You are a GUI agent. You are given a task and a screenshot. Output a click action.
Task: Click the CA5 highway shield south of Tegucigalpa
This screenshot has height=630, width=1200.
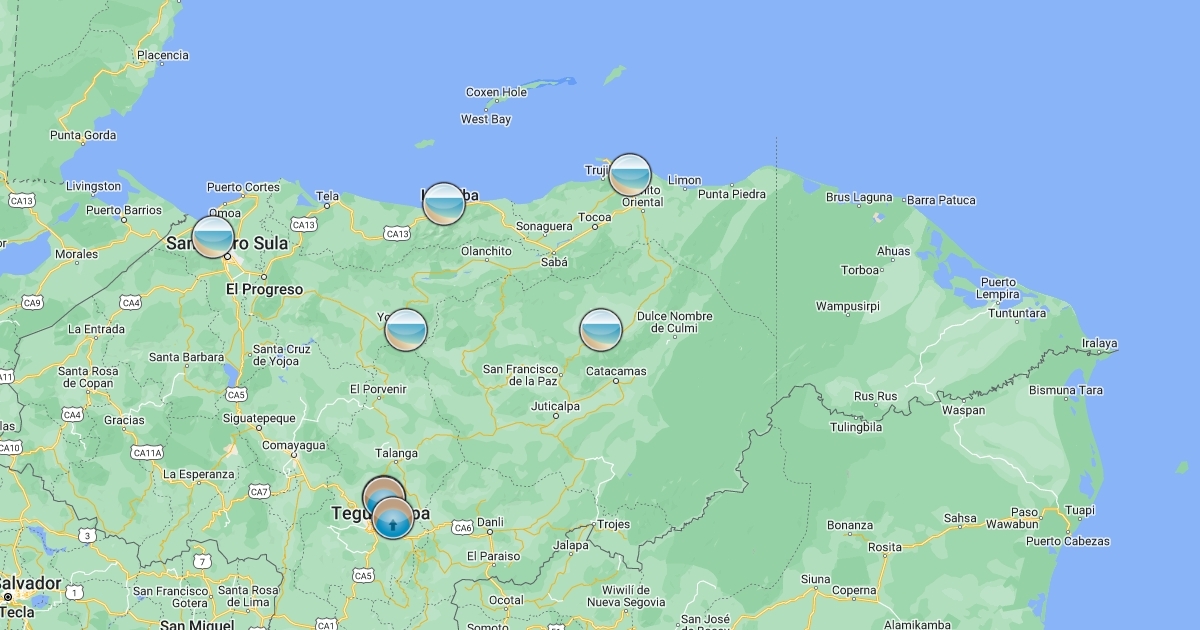pos(363,575)
